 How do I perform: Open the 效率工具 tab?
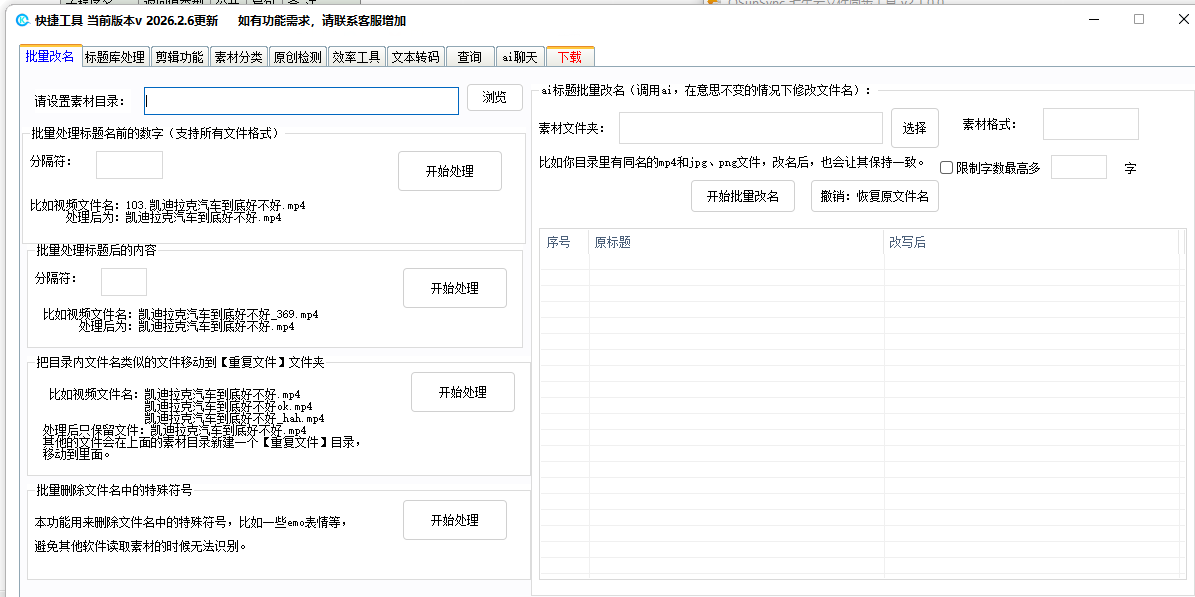(356, 57)
